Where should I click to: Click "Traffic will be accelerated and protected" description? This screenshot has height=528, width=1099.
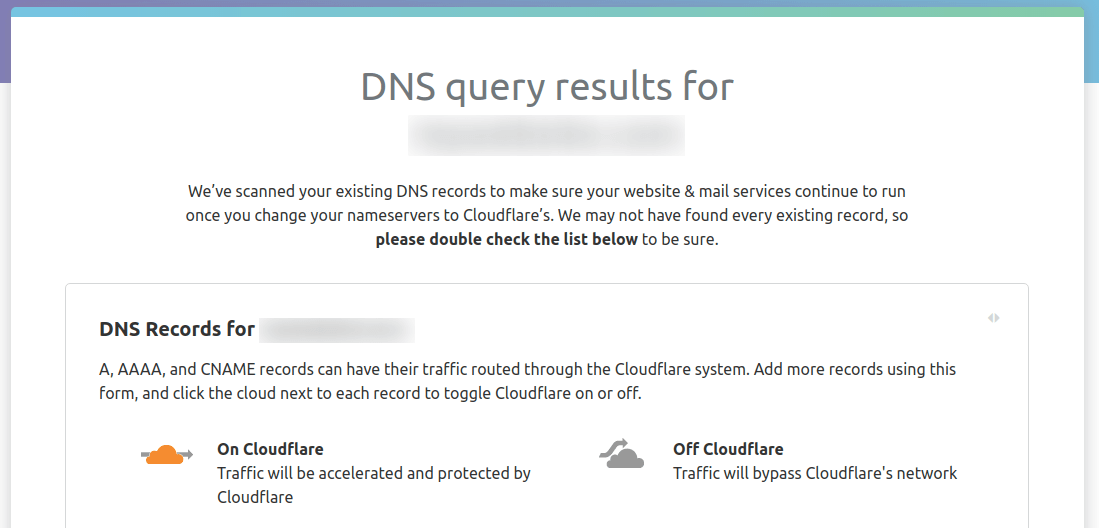374,473
